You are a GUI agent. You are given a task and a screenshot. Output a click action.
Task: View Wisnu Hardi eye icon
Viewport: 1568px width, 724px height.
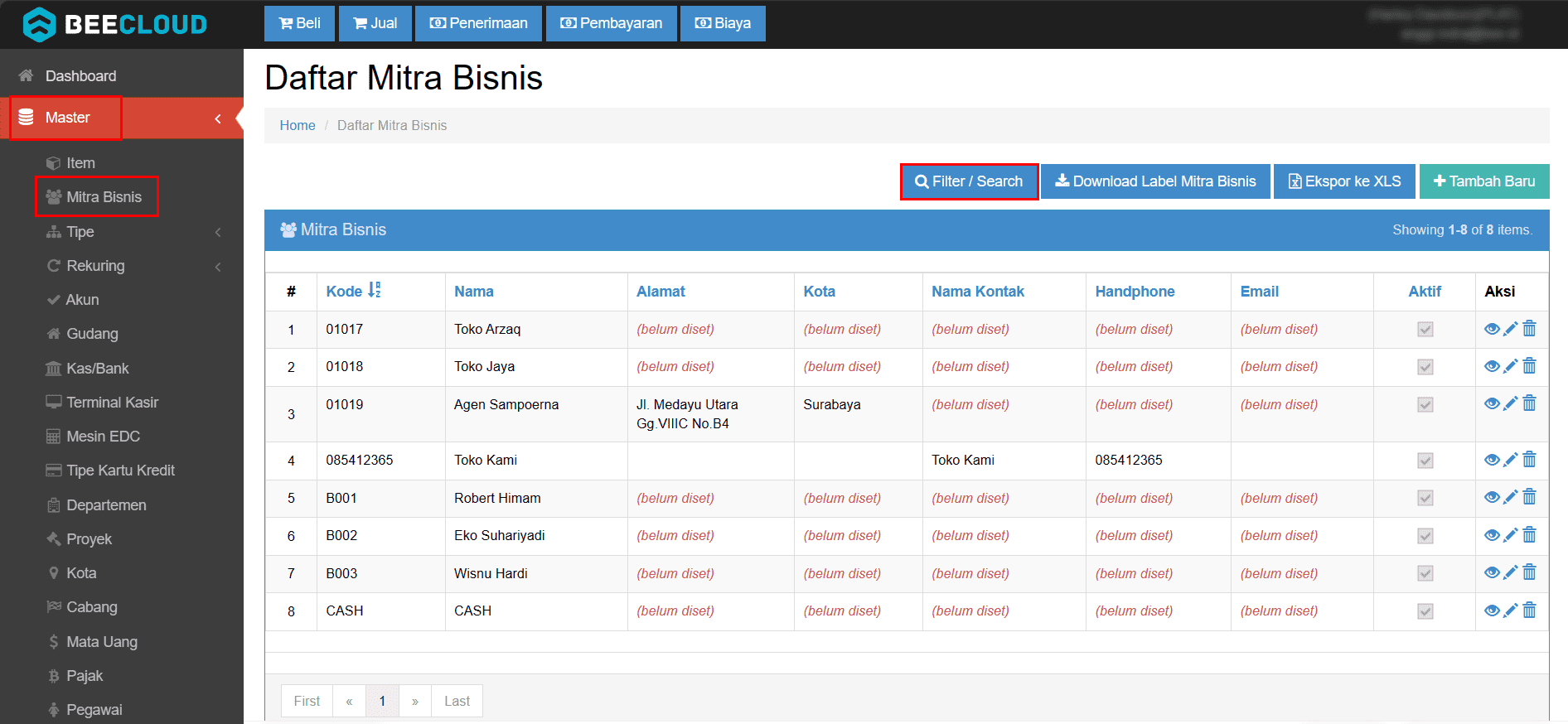1492,572
